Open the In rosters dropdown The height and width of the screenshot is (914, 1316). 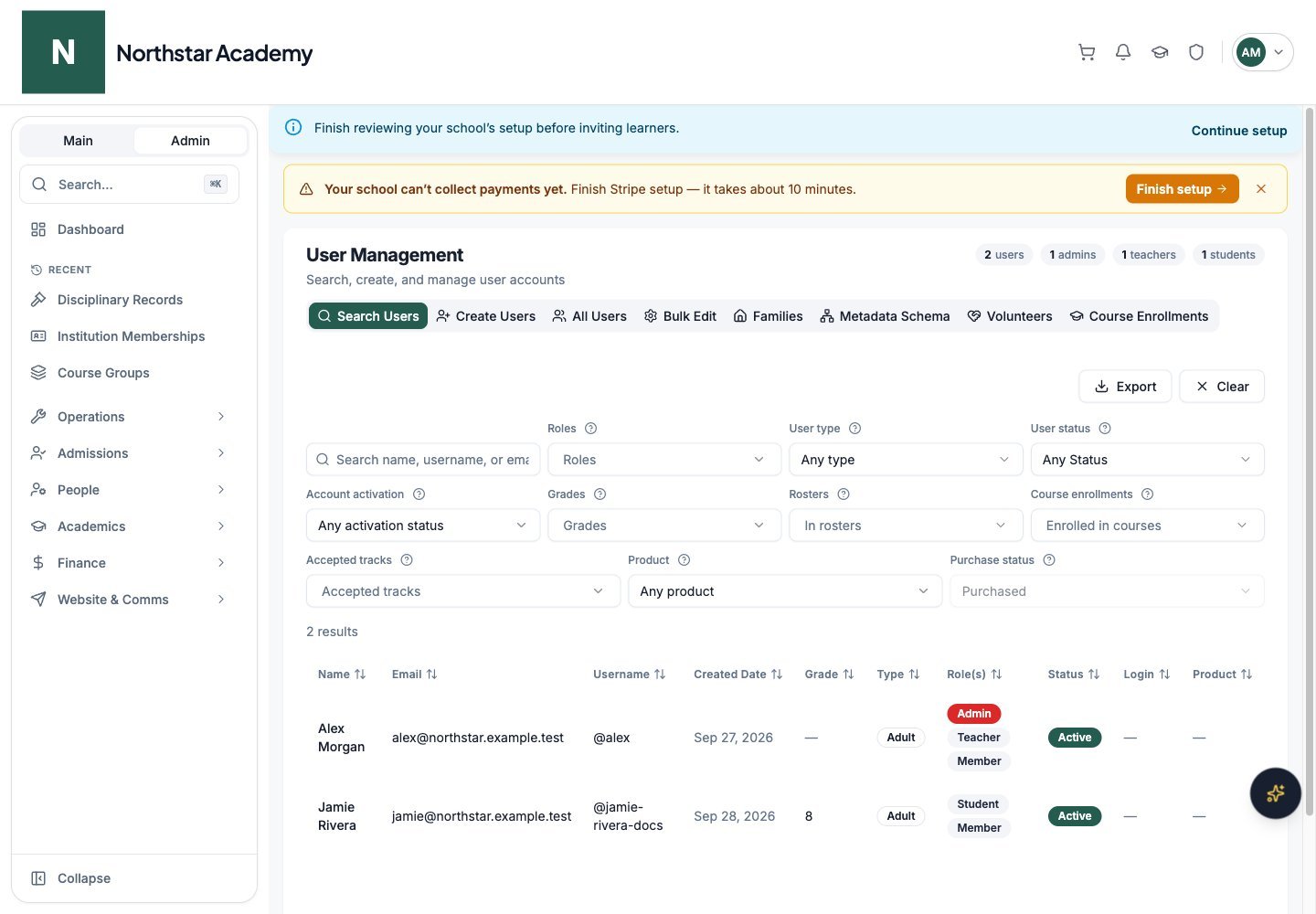(906, 526)
